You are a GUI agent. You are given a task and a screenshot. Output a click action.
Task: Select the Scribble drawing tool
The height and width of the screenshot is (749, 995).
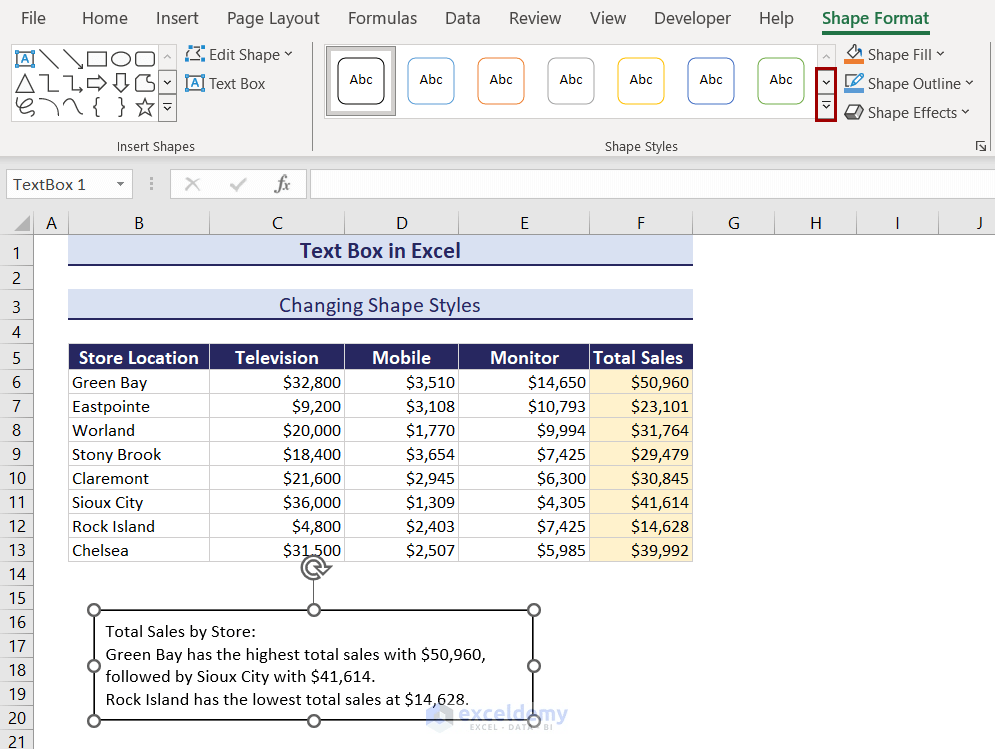24,108
